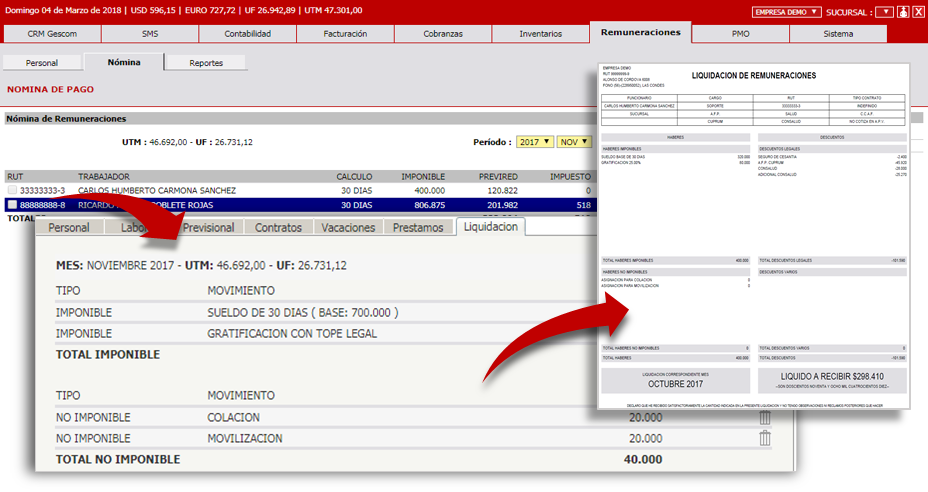Go to the Reportes sub-tab

pyautogui.click(x=205, y=63)
